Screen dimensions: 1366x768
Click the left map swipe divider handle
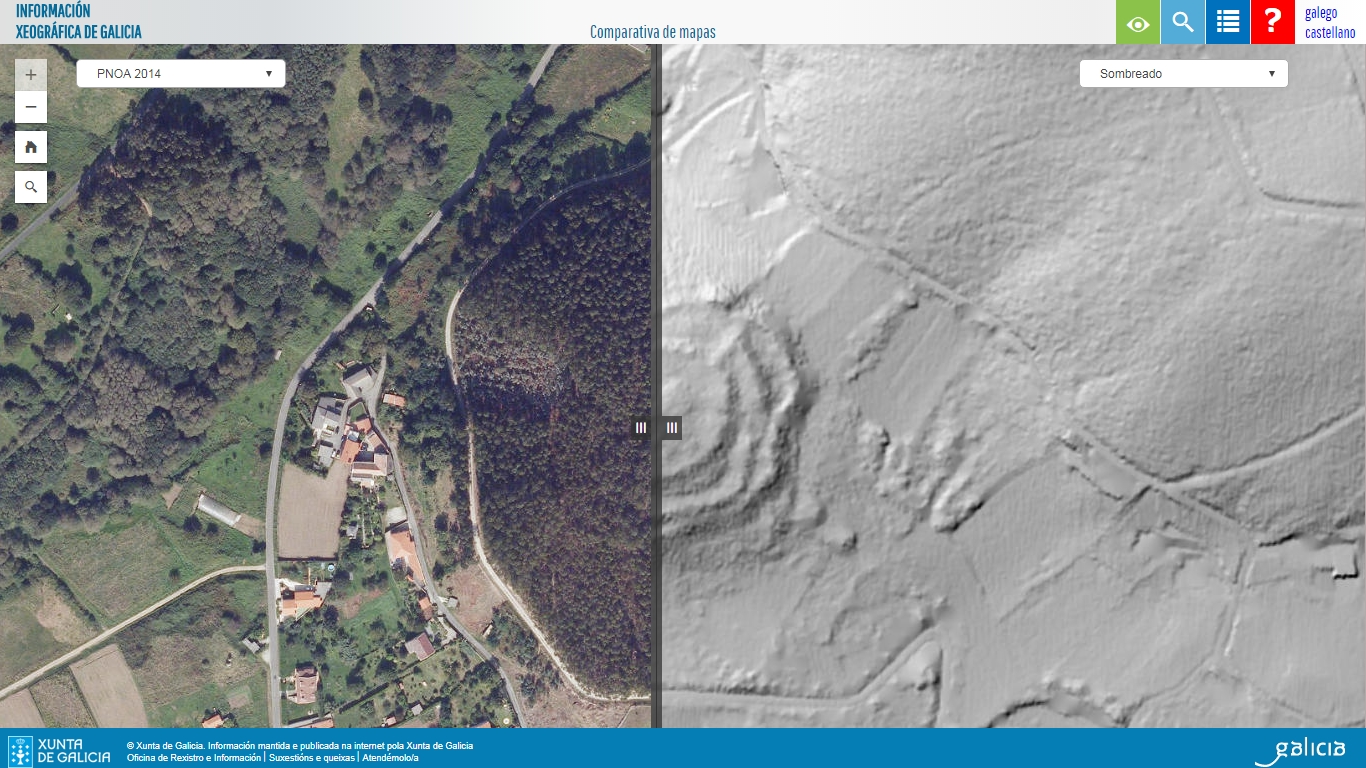641,428
